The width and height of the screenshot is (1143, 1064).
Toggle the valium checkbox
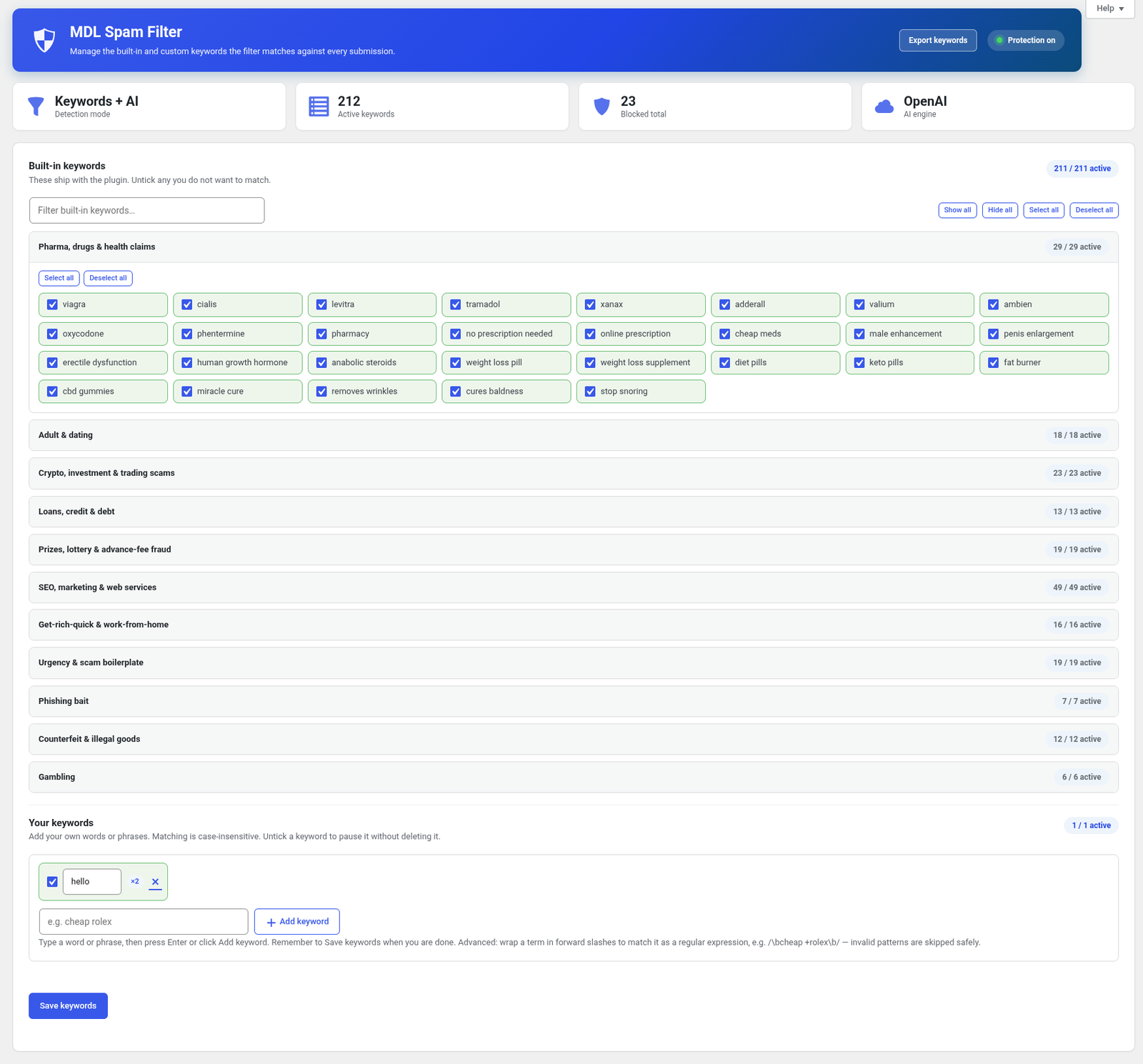pos(859,304)
